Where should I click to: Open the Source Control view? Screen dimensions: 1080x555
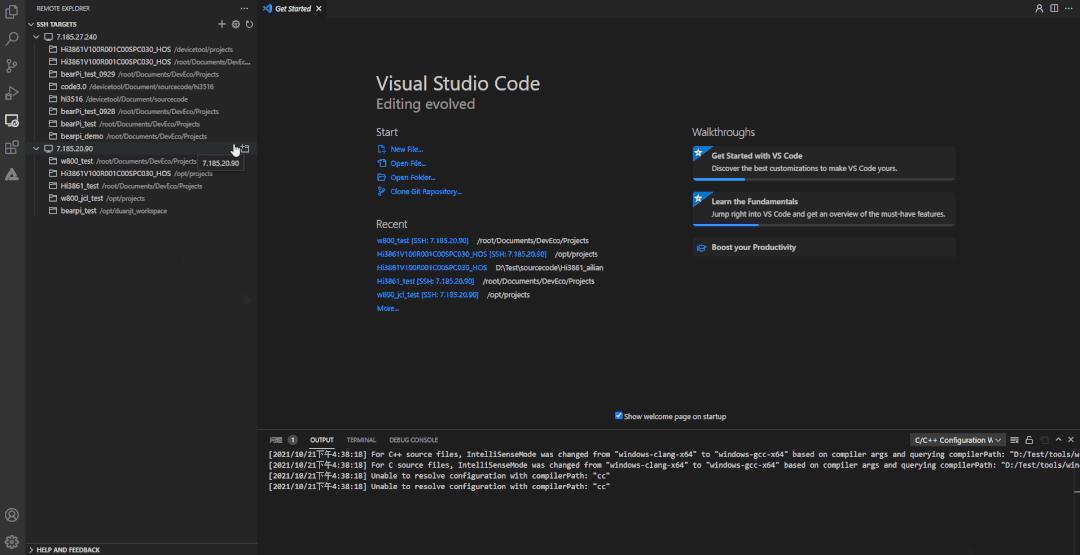pos(12,66)
